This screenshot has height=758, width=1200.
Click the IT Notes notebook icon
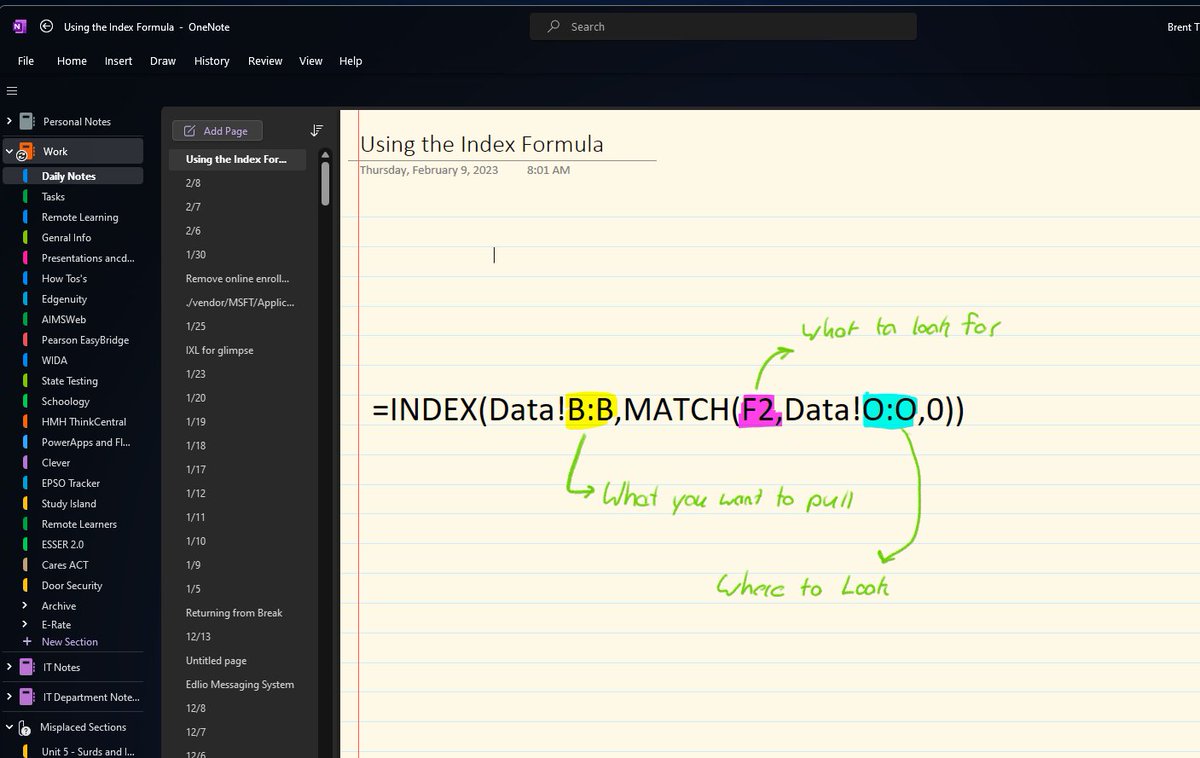(27, 667)
